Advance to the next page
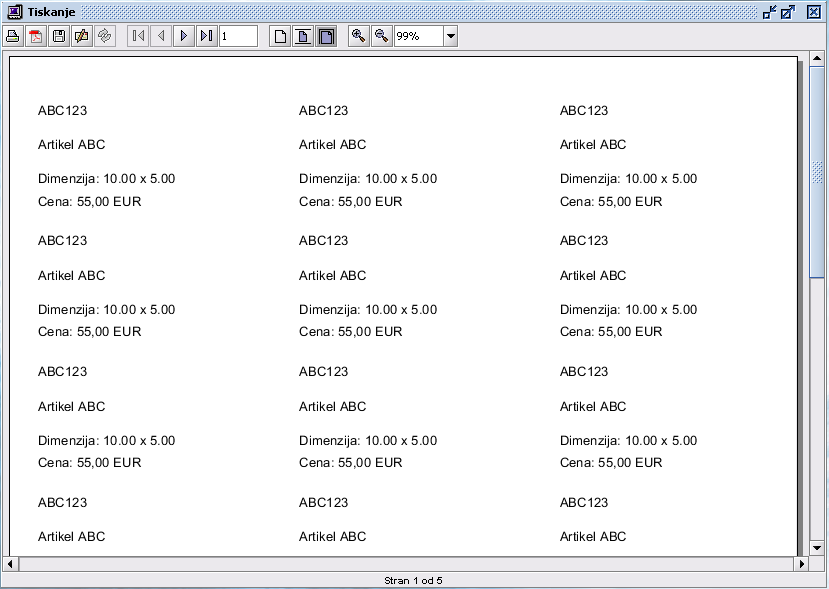This screenshot has height=589, width=829. point(183,36)
